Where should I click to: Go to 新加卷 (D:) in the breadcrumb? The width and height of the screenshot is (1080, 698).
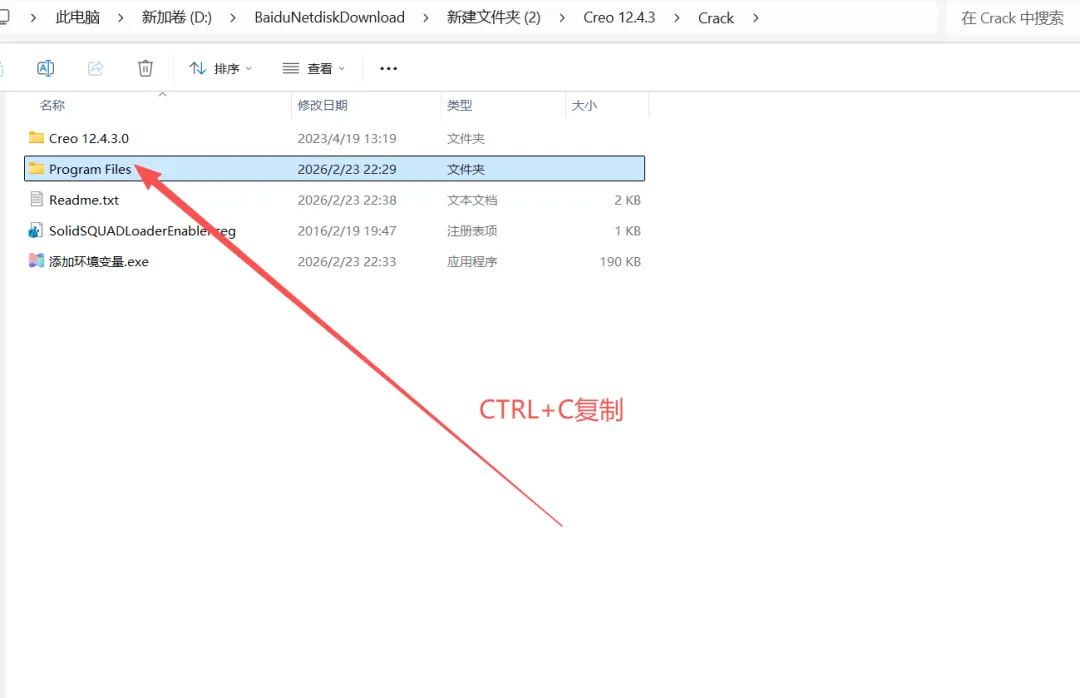click(177, 18)
